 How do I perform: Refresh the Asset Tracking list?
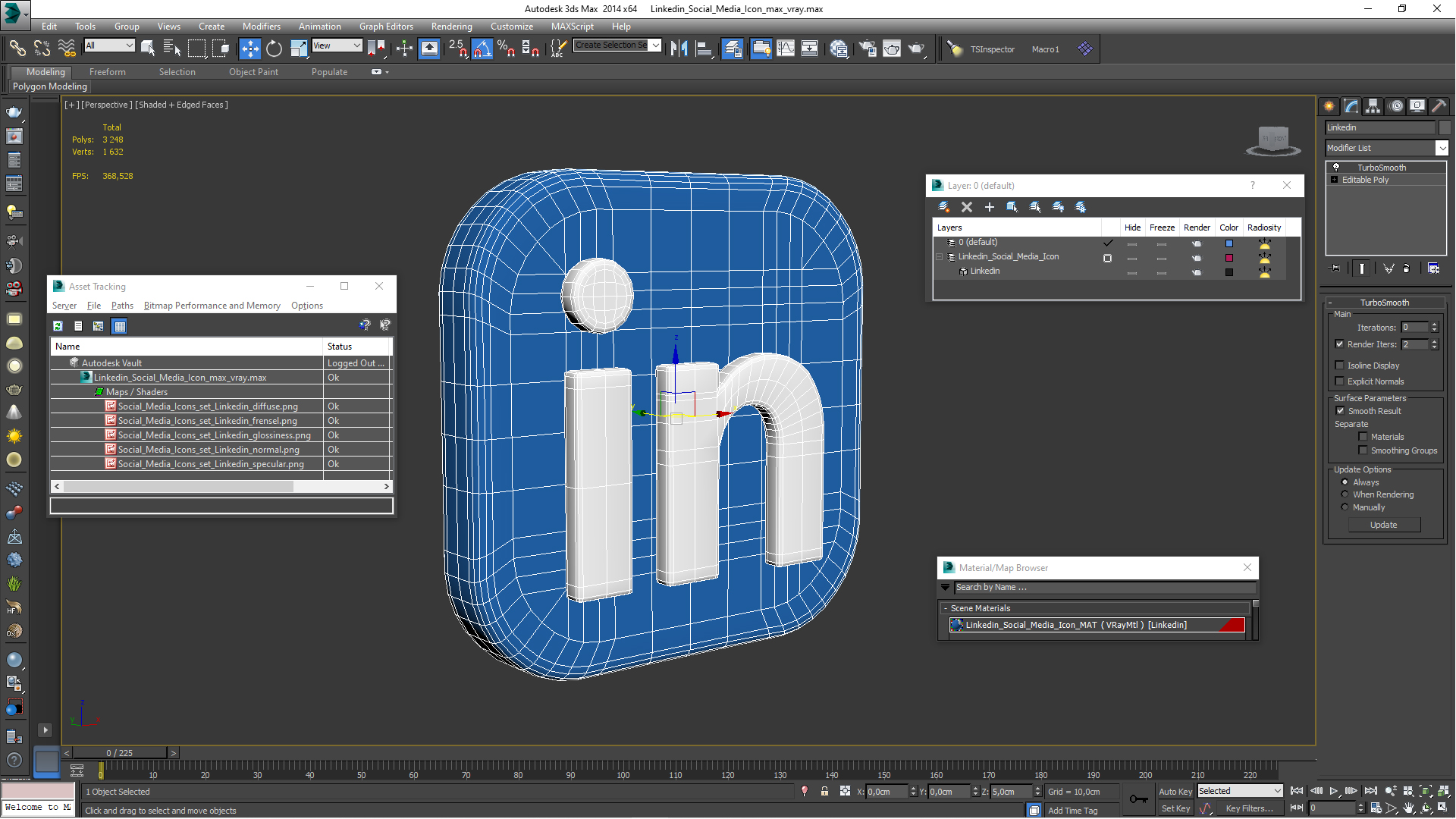[58, 326]
